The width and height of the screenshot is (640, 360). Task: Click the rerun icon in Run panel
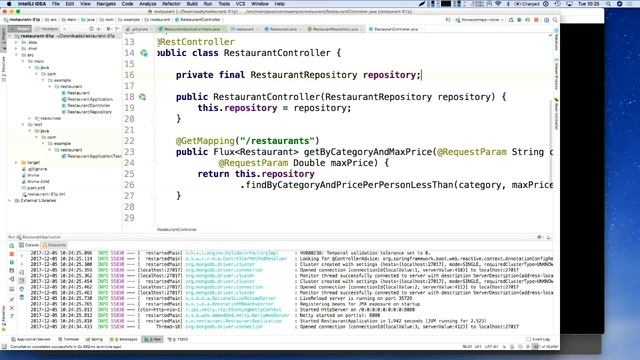coord(11,245)
